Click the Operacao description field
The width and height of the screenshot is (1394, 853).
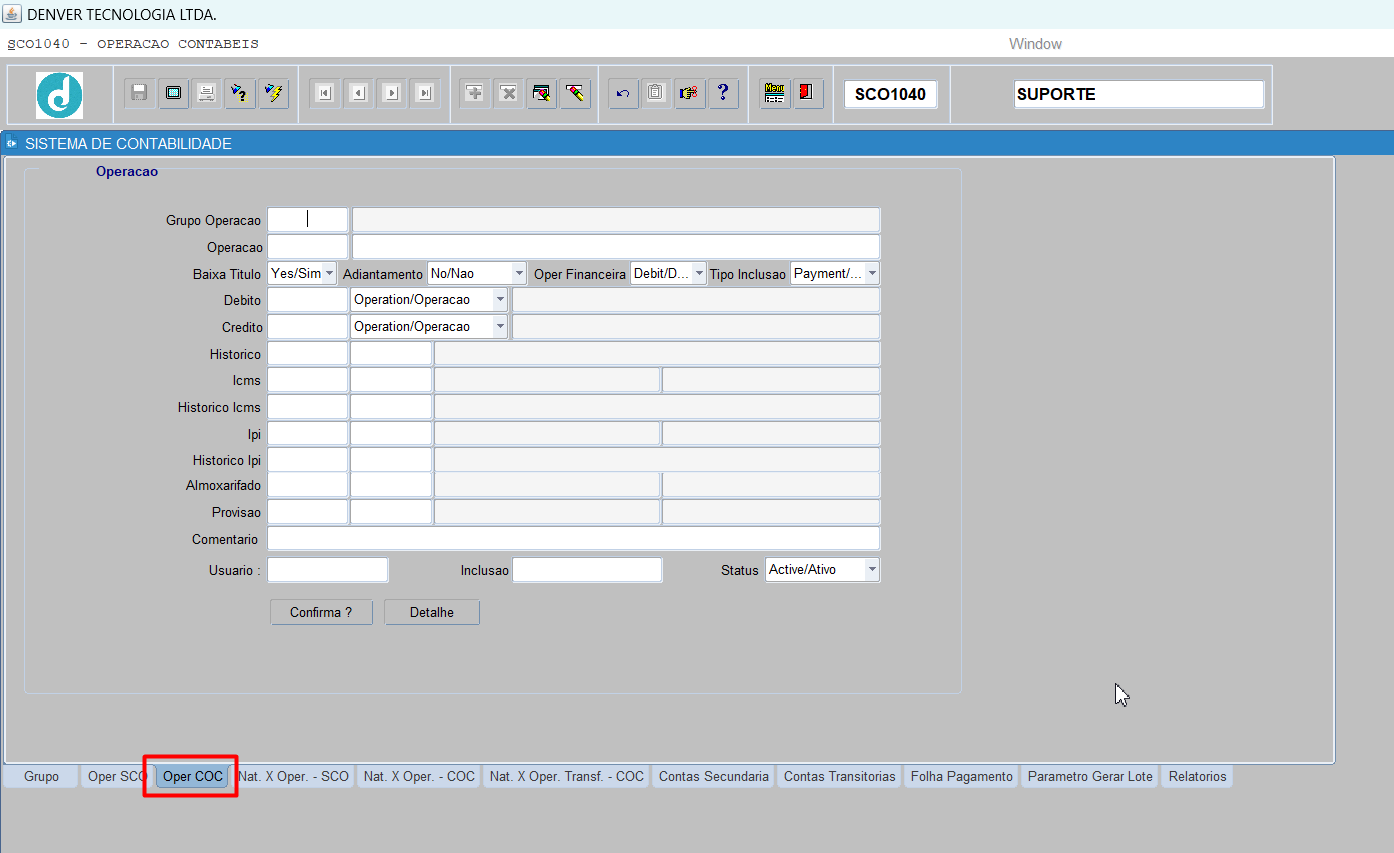616,247
